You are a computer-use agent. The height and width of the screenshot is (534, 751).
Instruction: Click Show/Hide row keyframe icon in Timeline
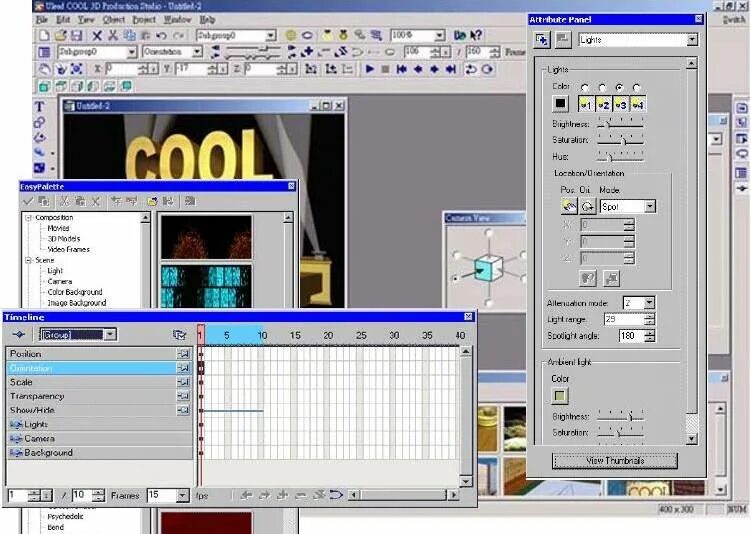[x=183, y=410]
